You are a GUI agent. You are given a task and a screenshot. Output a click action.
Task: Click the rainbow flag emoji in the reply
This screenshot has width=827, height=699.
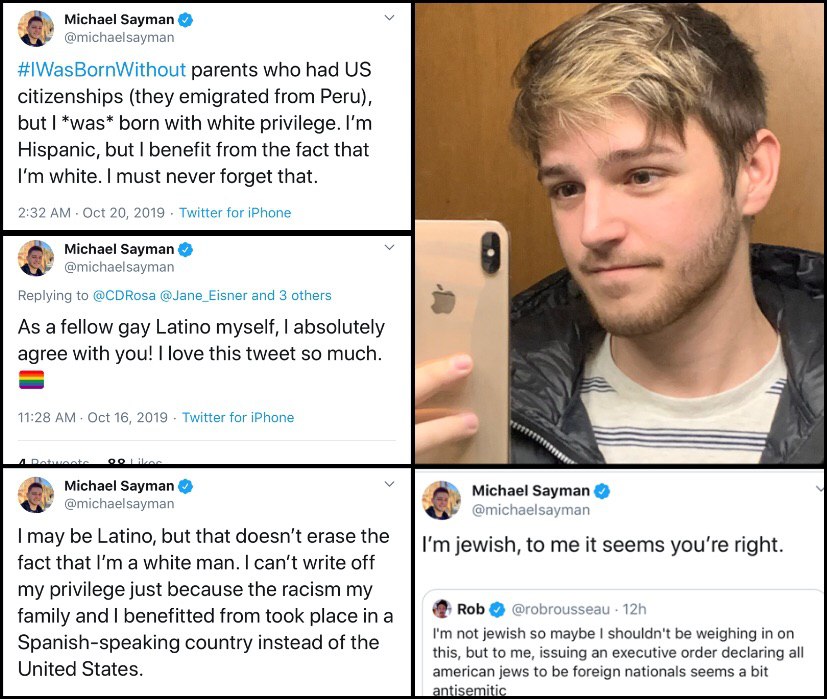pos(32,379)
